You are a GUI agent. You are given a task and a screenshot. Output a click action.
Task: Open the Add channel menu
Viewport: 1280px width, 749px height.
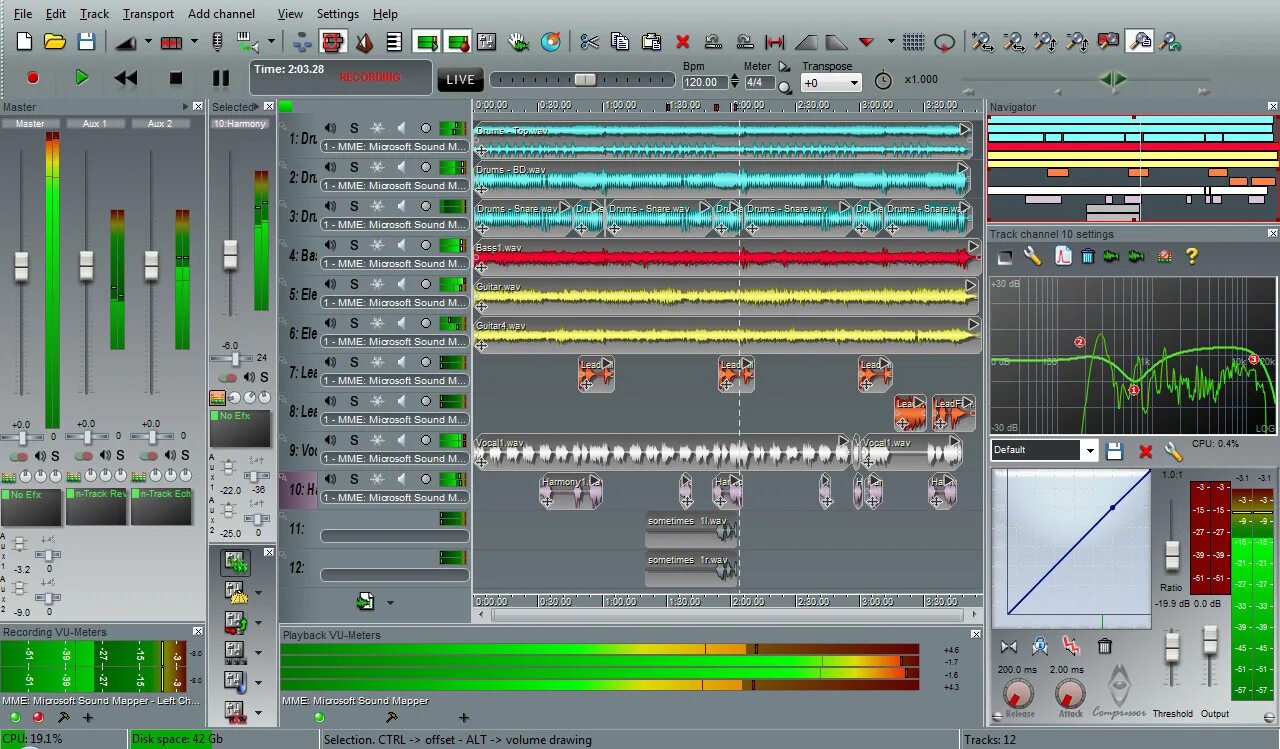coord(221,14)
